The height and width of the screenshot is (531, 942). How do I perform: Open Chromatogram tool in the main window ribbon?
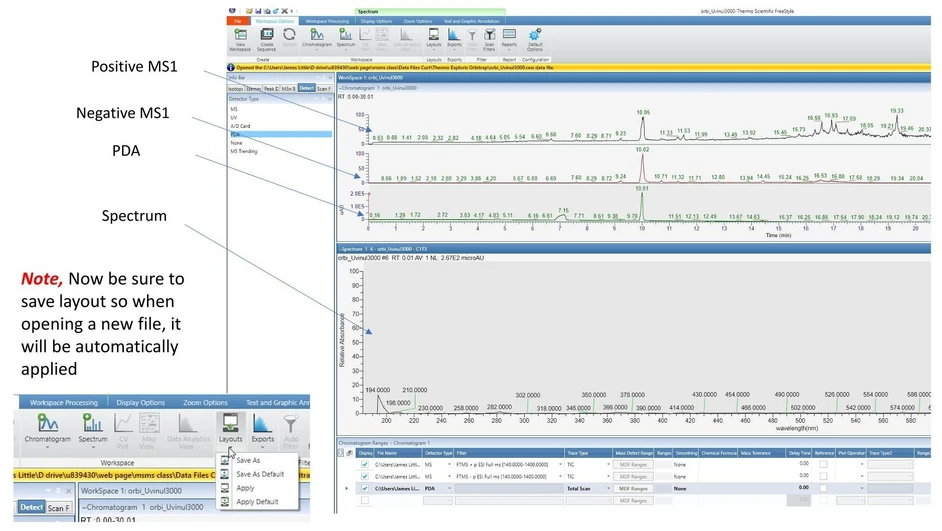point(317,38)
